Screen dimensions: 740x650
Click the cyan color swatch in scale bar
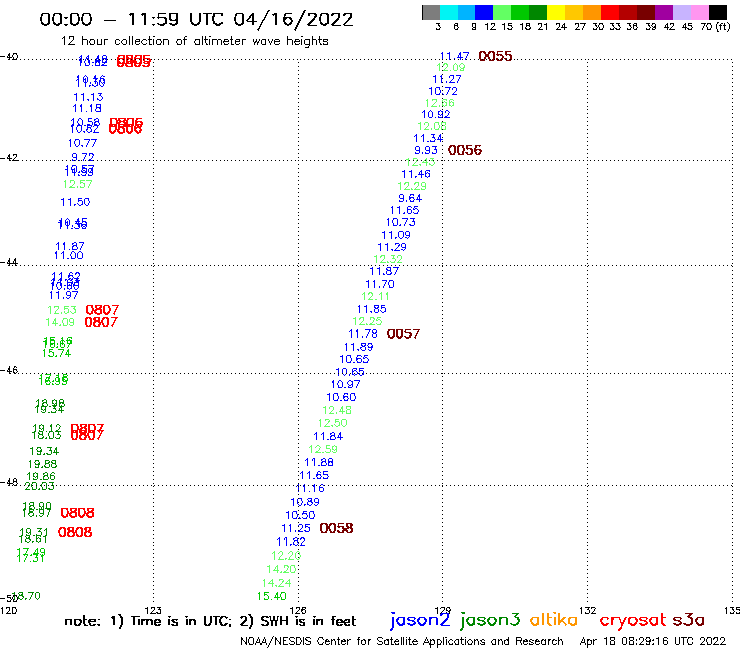(x=449, y=12)
